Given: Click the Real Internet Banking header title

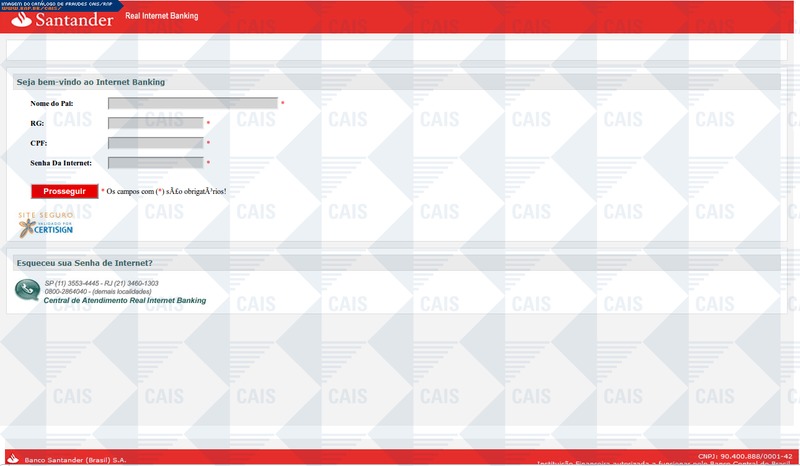Looking at the screenshot, I should pos(161,17).
